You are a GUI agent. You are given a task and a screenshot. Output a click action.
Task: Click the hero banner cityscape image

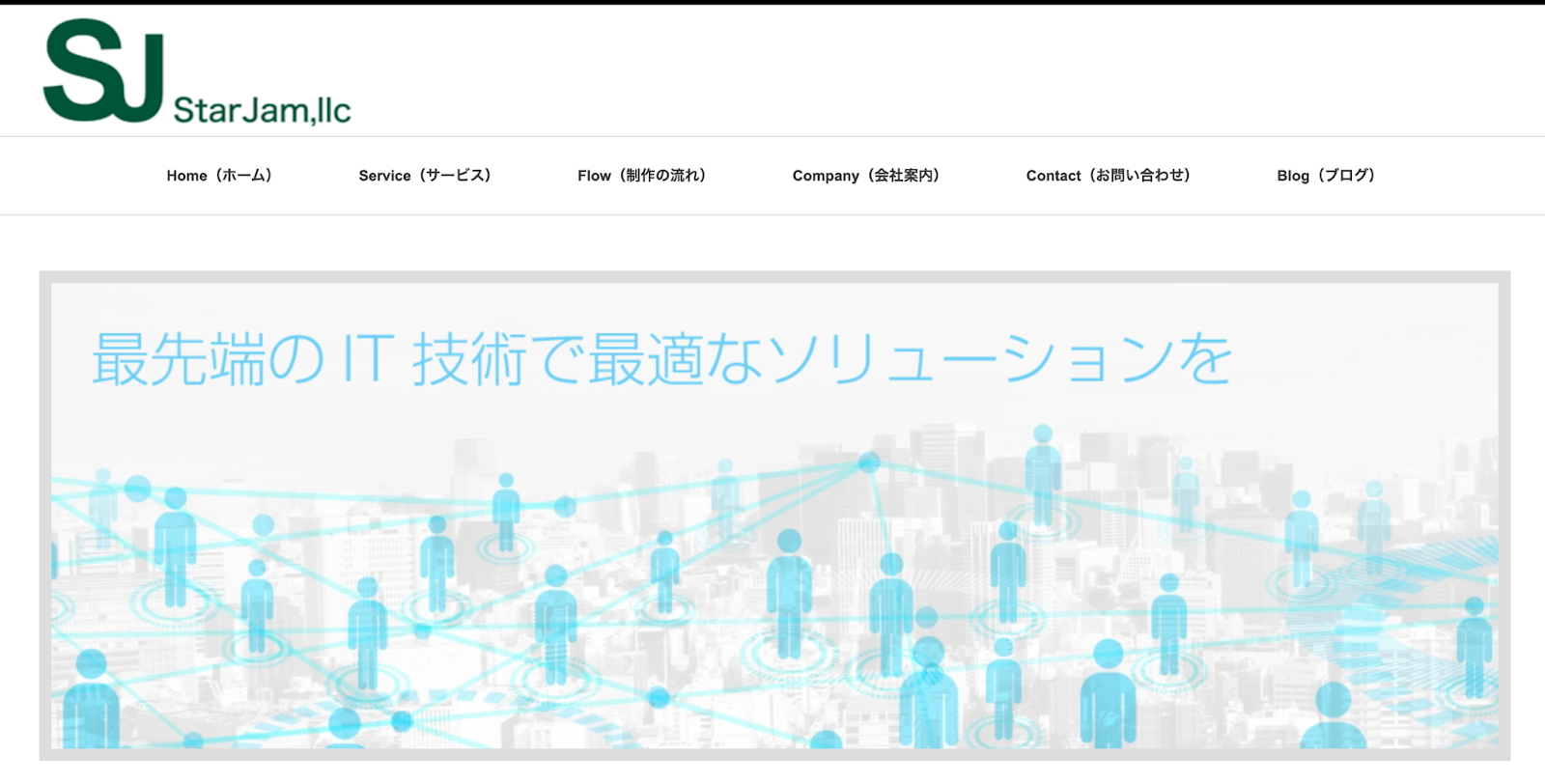[x=772, y=579]
